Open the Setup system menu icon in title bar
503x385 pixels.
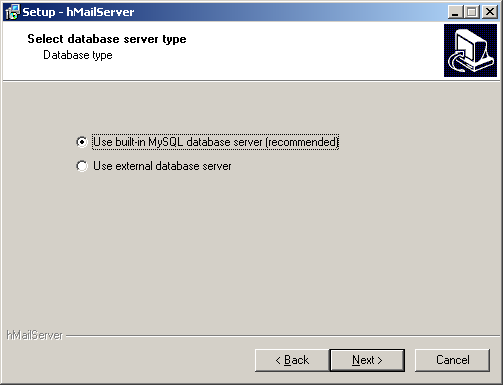(x=12, y=12)
